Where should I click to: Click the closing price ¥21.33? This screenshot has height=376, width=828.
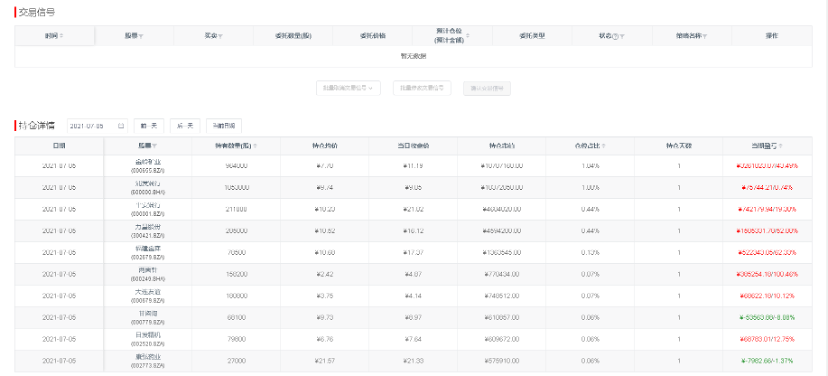(413, 361)
